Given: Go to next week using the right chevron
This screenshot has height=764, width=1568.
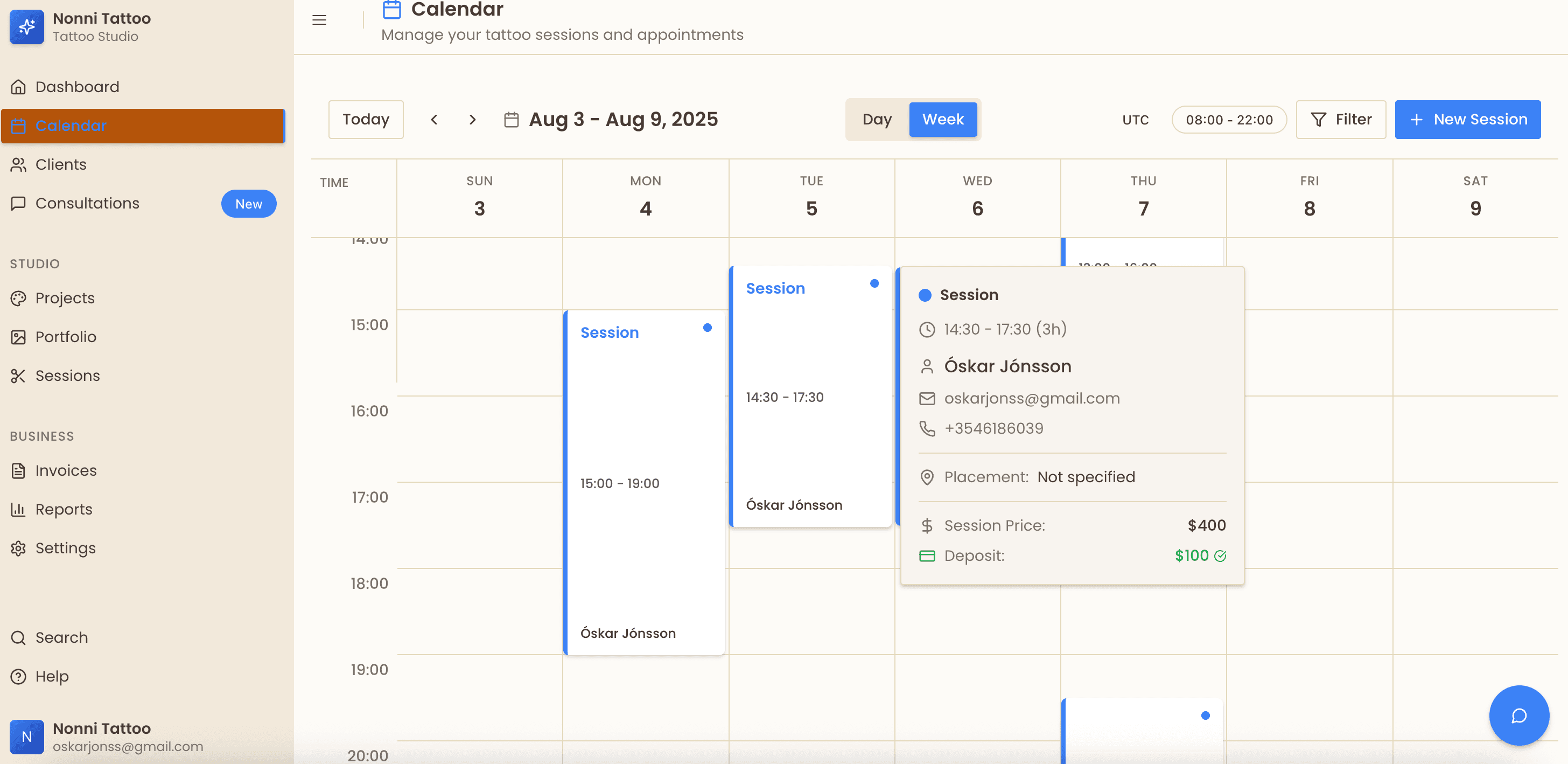Looking at the screenshot, I should 473,120.
